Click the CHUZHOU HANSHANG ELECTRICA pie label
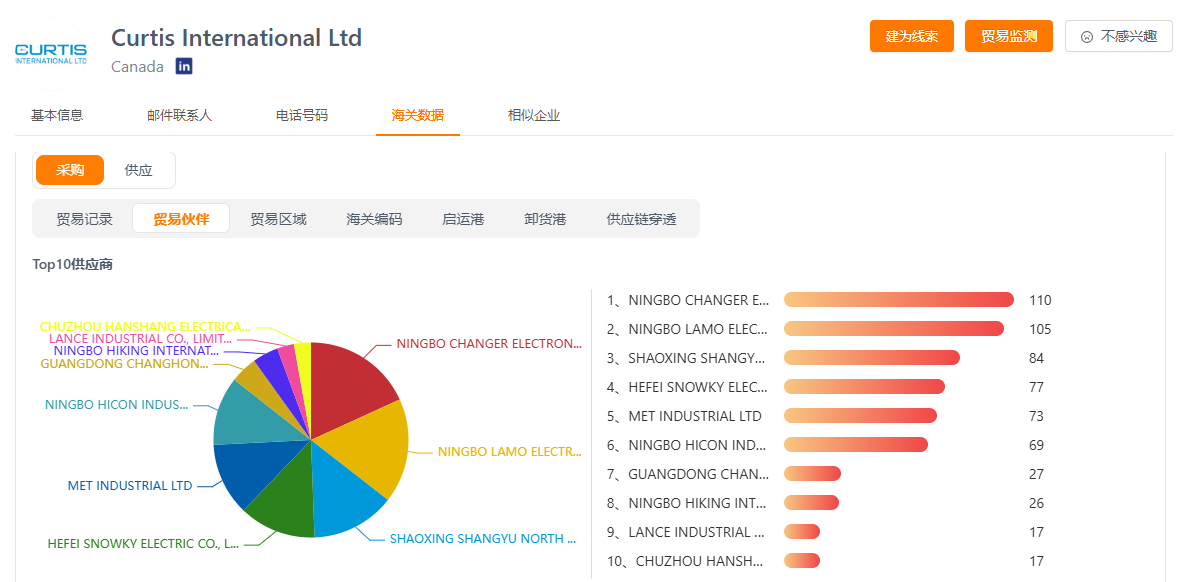The image size is (1178, 582). click(x=145, y=327)
